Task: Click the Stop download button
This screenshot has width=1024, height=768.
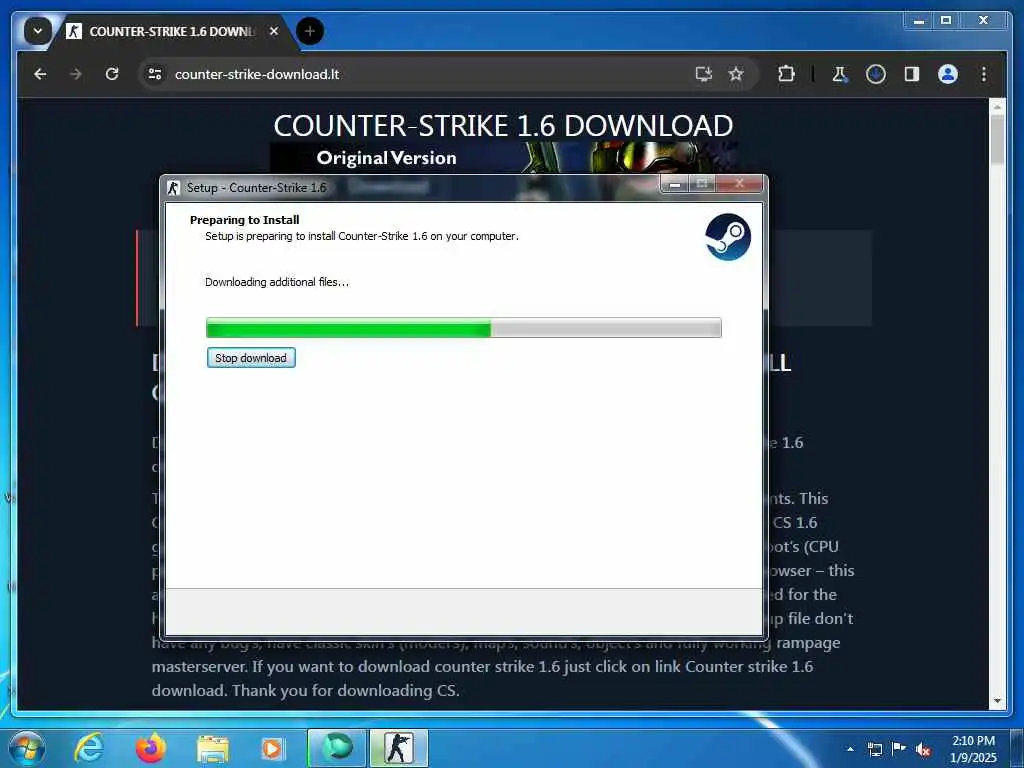Action: (x=251, y=358)
